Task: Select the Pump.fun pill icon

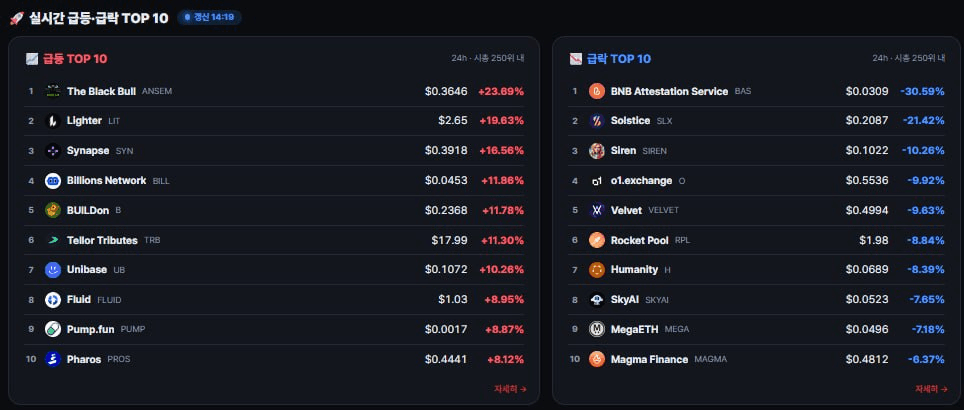Action: (53, 329)
